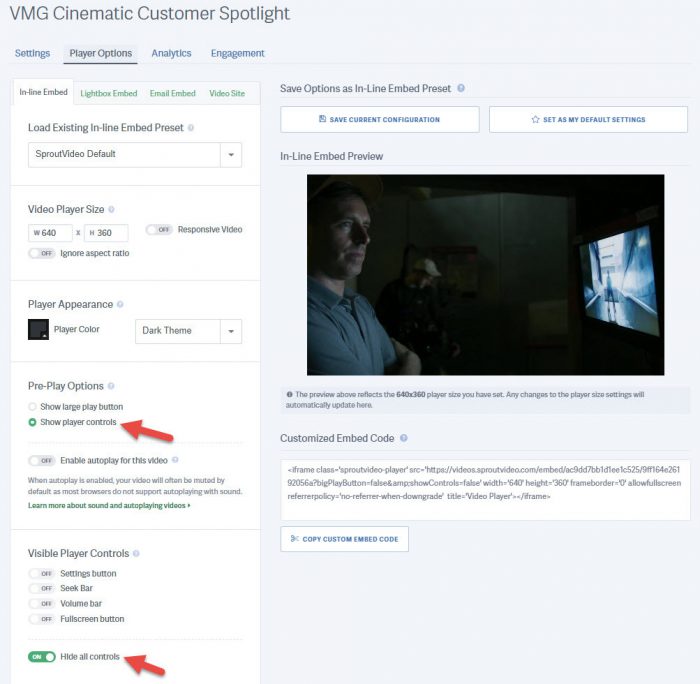Select Show large play button option

click(x=31, y=407)
